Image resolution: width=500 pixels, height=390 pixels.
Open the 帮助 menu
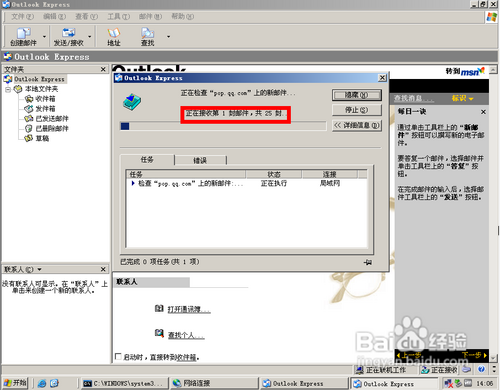coord(182,16)
